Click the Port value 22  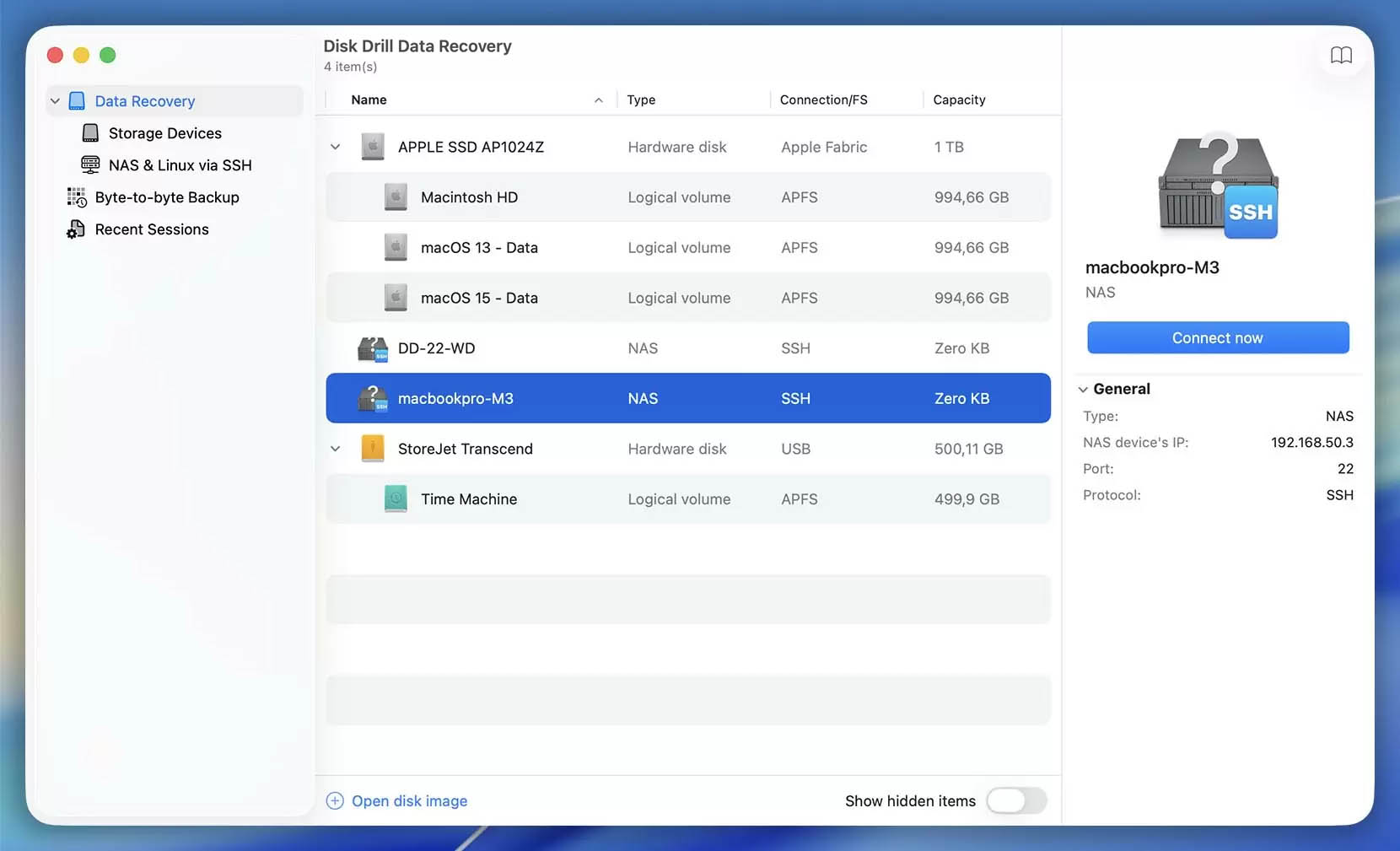click(1345, 469)
